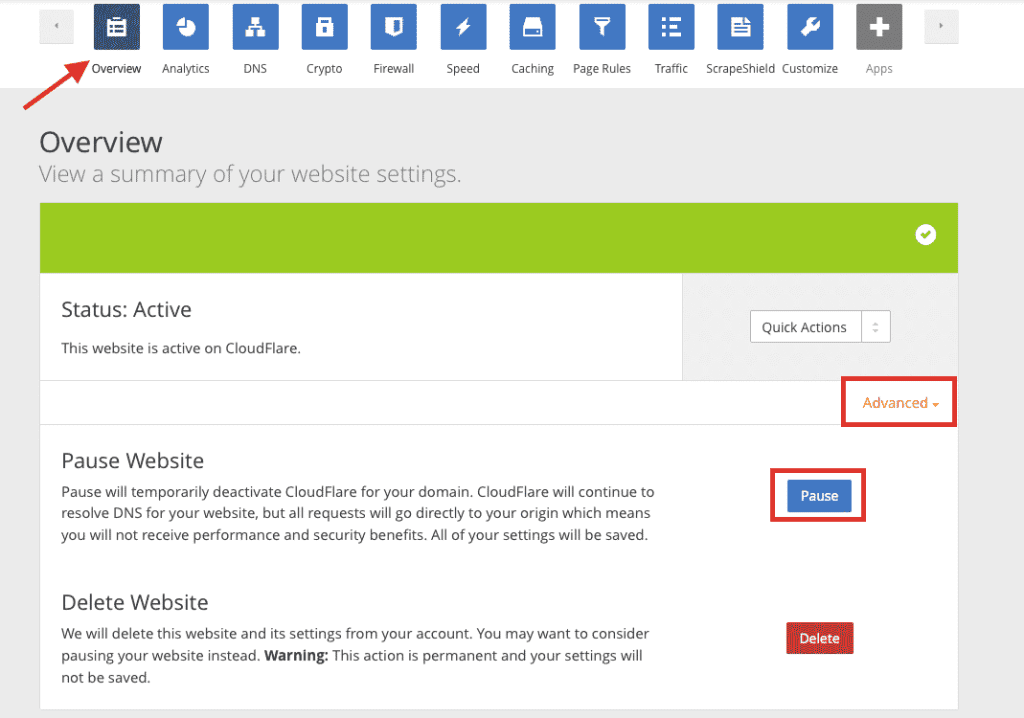Open the Quick Actions dropdown
This screenshot has height=718, width=1024.
point(819,327)
